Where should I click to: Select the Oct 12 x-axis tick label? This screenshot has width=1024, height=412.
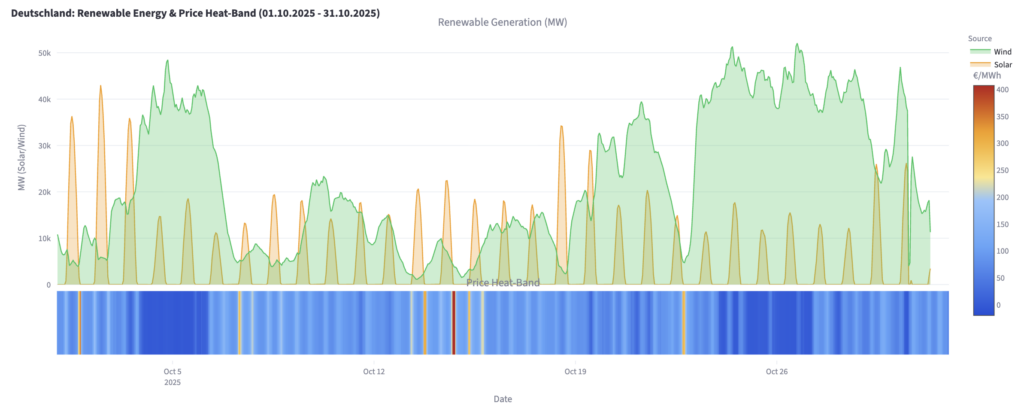tap(373, 372)
